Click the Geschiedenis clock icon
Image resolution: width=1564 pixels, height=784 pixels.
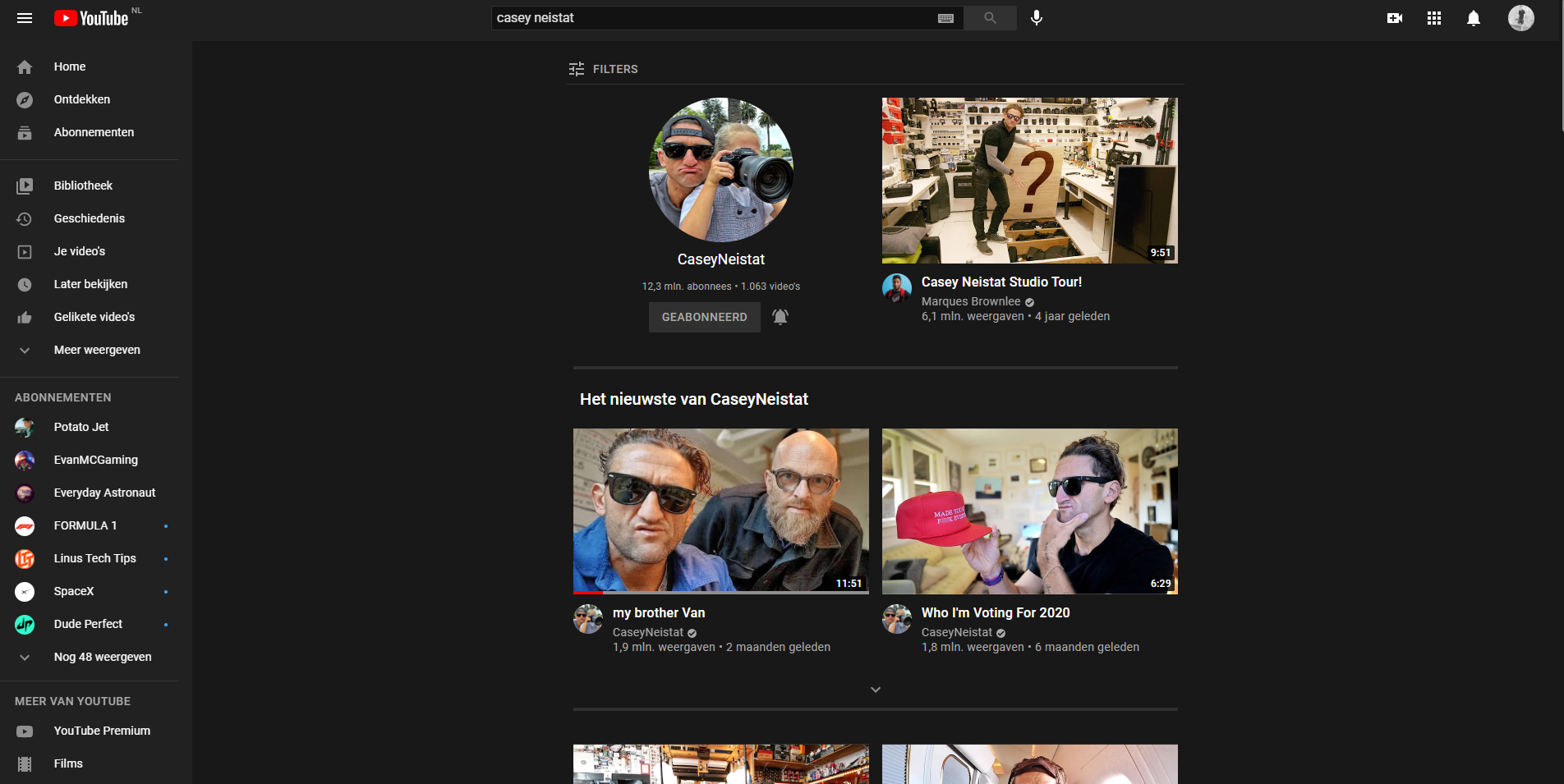[25, 218]
